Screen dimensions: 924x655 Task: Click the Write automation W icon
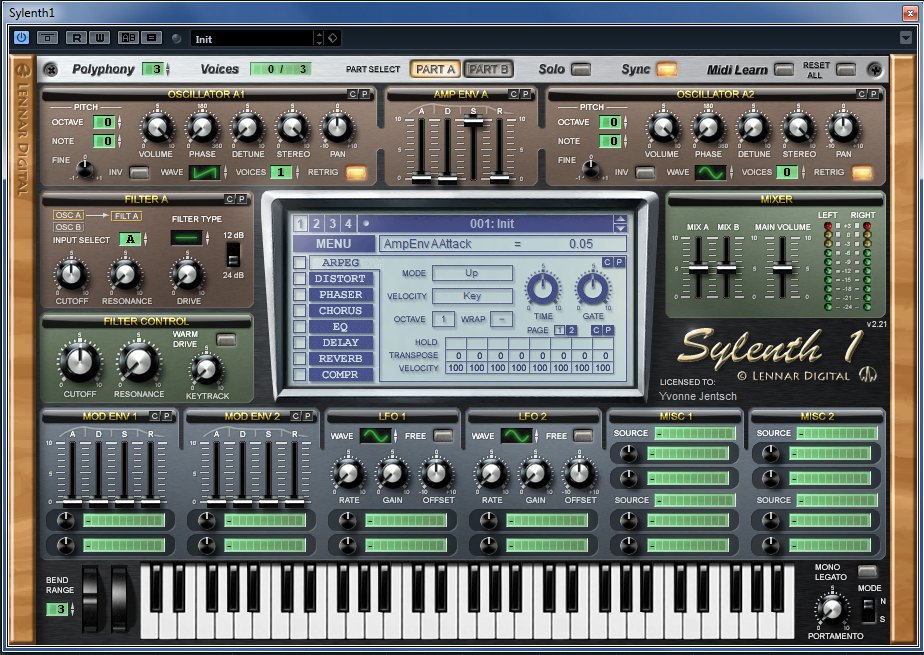coord(98,38)
